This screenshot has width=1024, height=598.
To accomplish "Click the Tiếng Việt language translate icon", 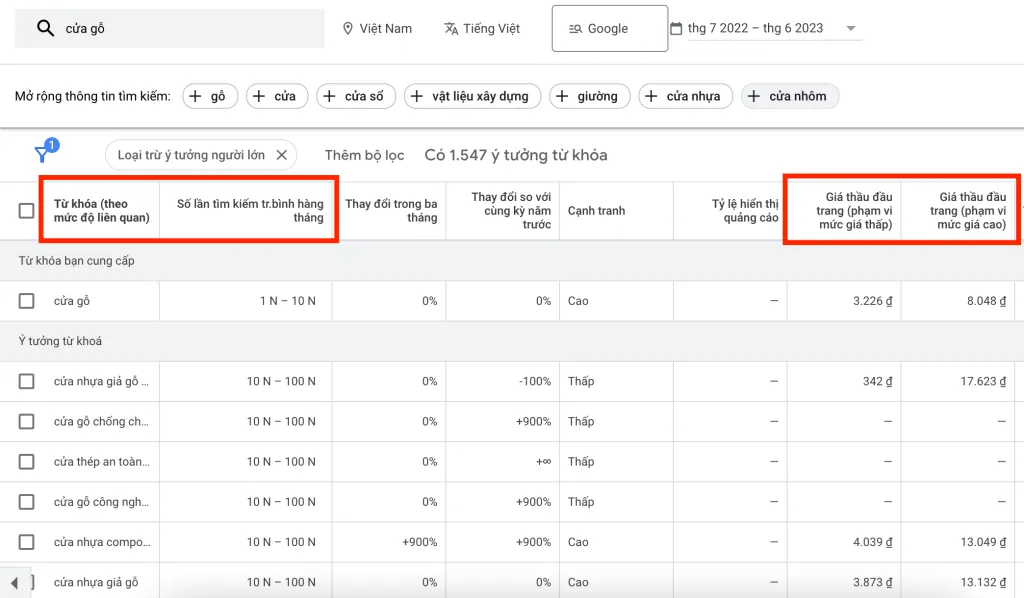I will coord(451,29).
